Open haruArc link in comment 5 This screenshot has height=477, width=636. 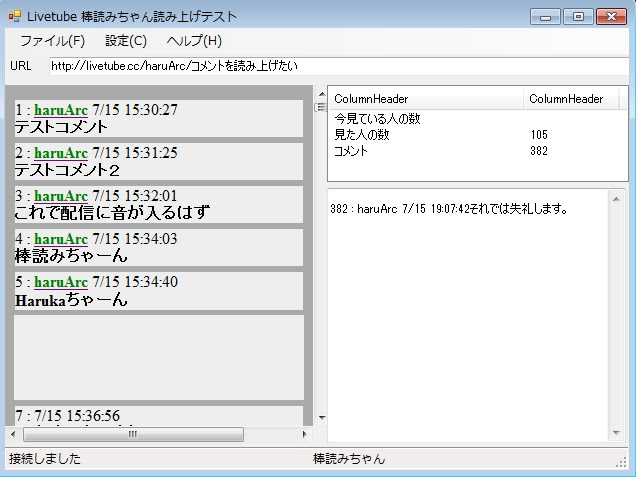point(61,282)
